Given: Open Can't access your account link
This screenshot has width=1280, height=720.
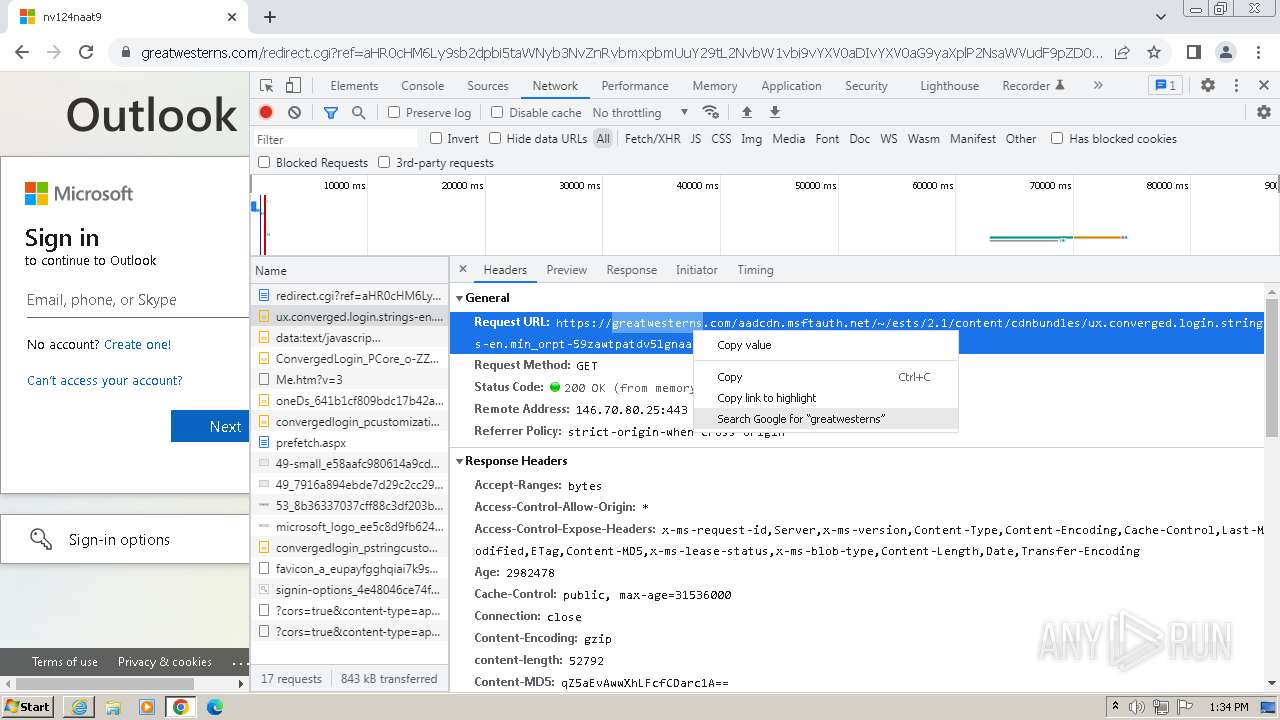Looking at the screenshot, I should pyautogui.click(x=105, y=380).
